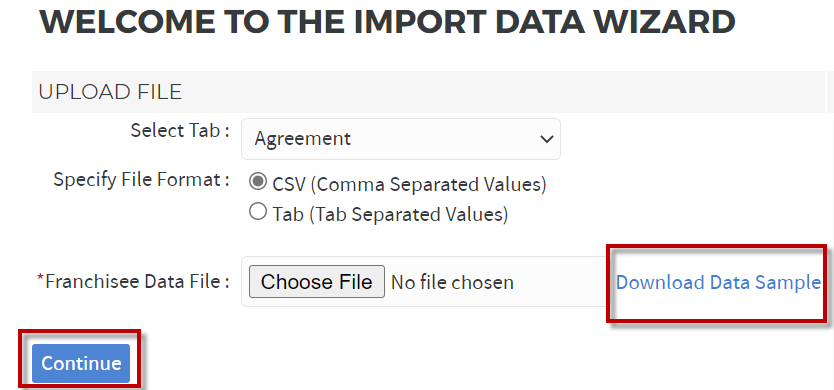The image size is (834, 390).
Task: Click the 'Specify File Format :' label
Action: click(x=141, y=180)
